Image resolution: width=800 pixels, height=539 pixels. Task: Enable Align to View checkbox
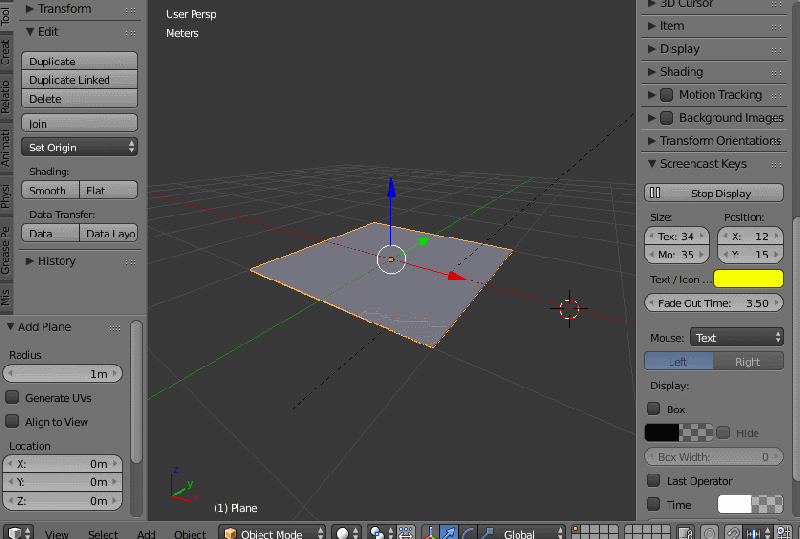tap(12, 421)
